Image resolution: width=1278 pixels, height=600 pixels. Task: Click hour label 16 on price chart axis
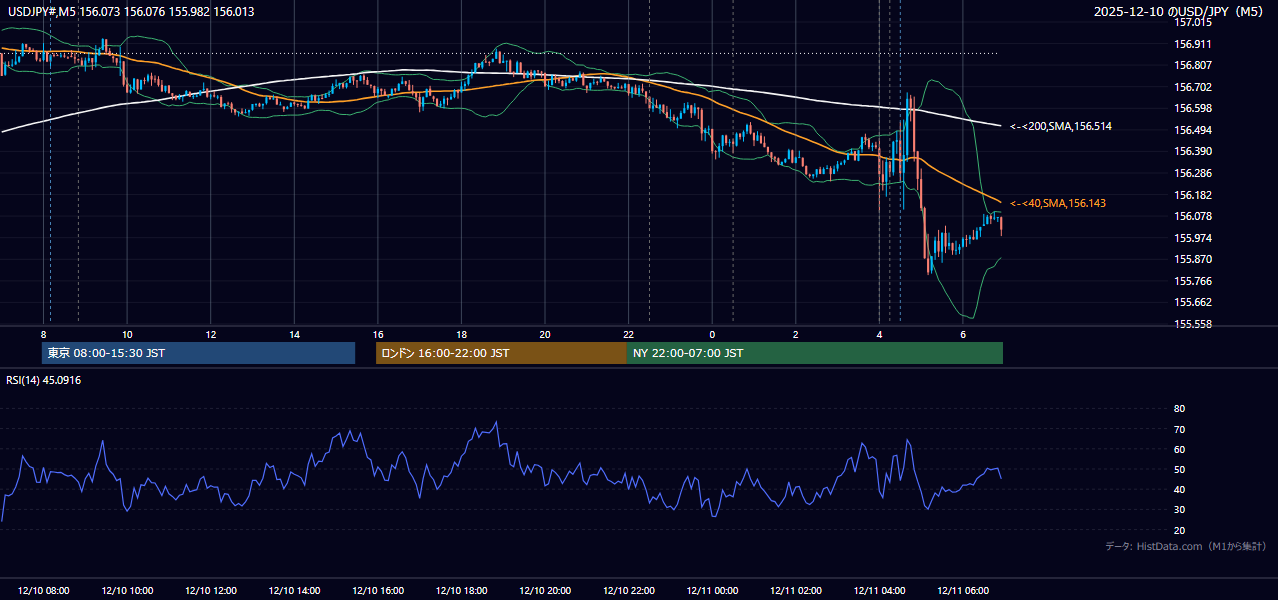coord(378,334)
